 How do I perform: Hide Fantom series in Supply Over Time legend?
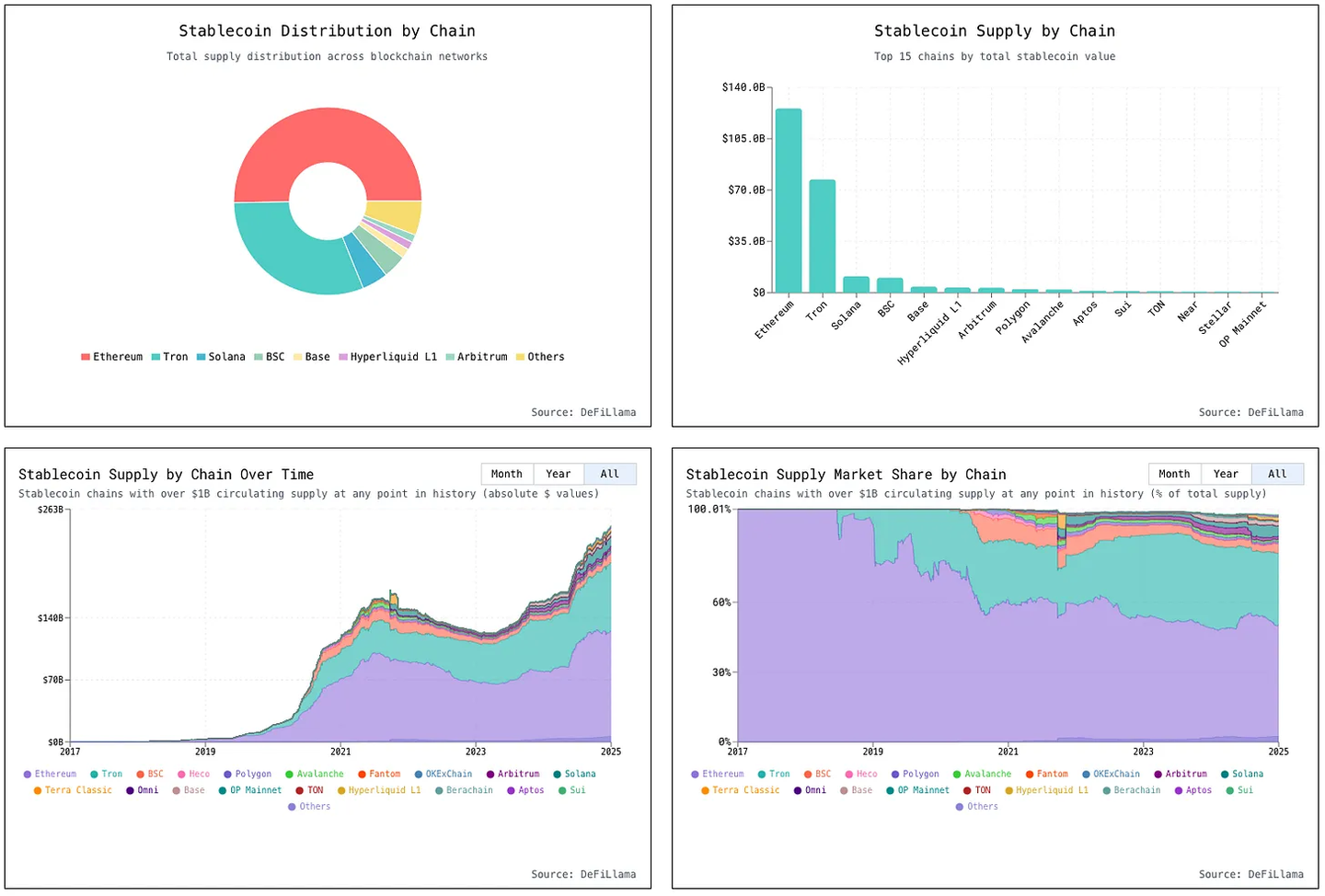coord(379,775)
